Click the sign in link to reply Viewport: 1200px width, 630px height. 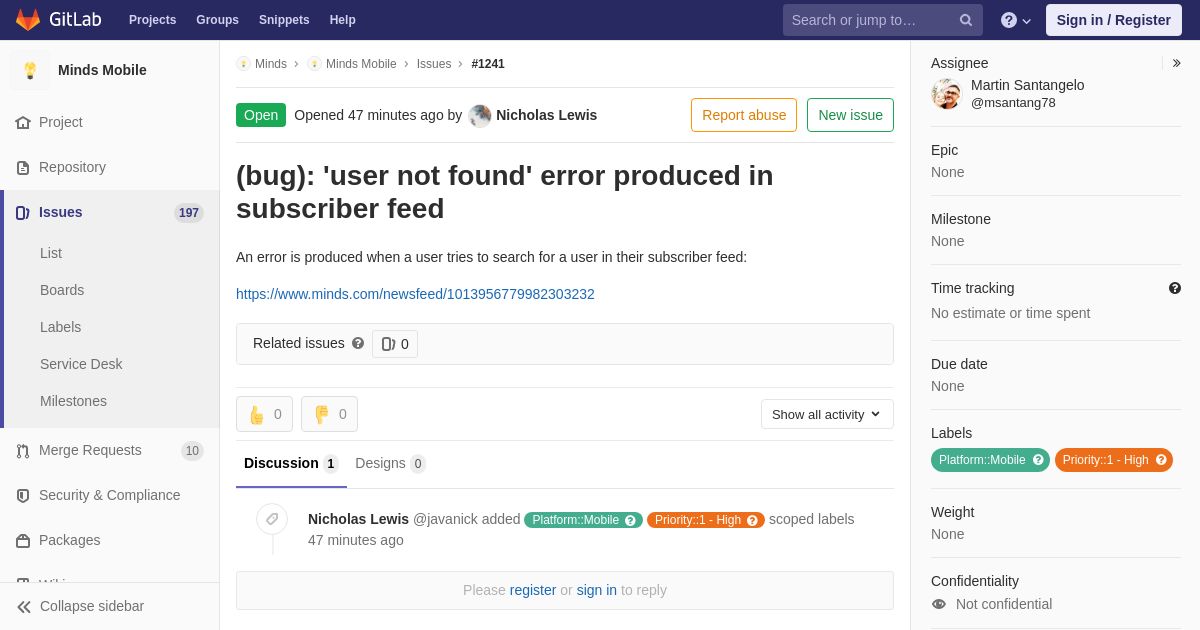(x=597, y=590)
